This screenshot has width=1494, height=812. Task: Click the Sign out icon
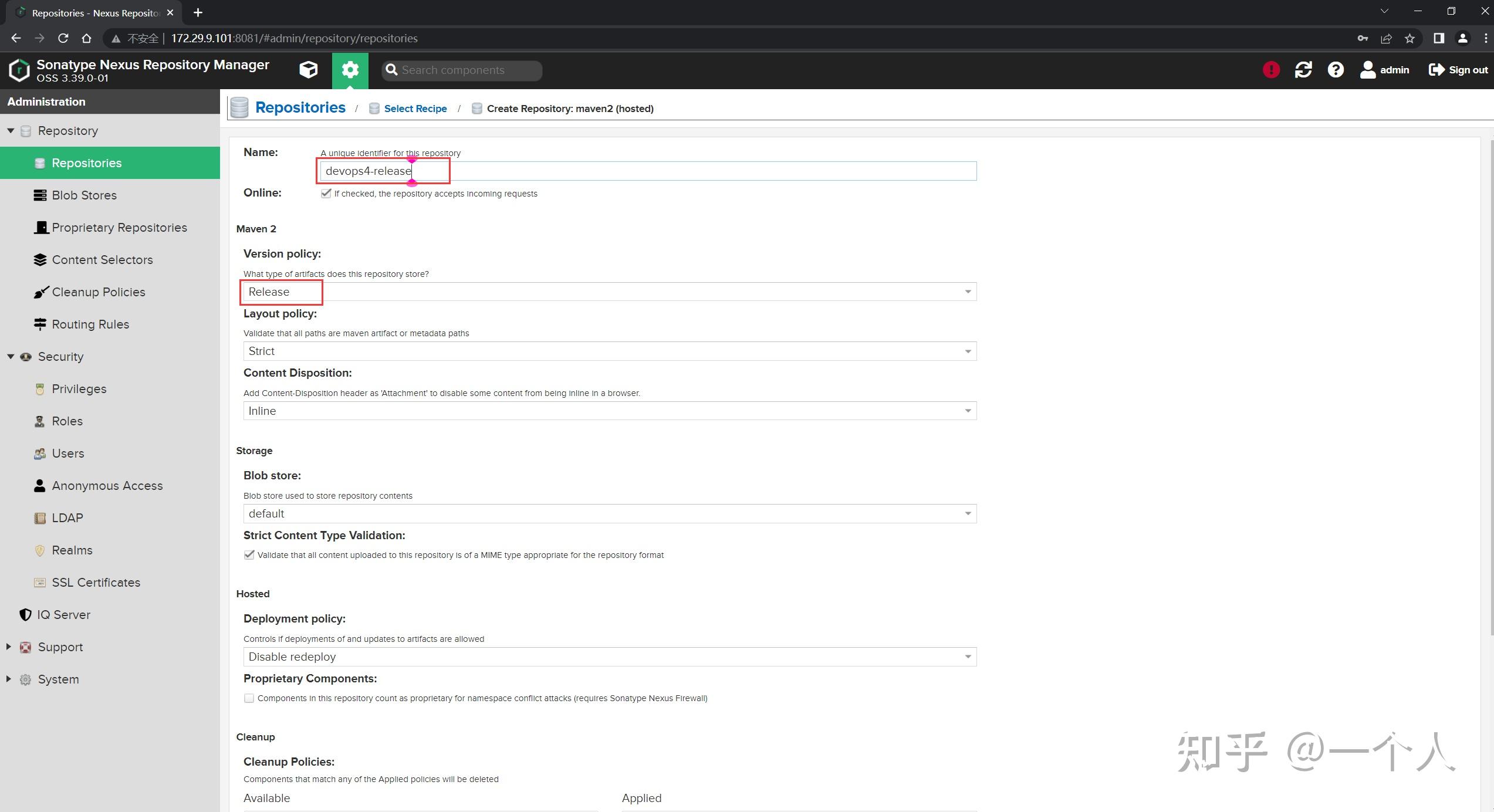click(1436, 70)
